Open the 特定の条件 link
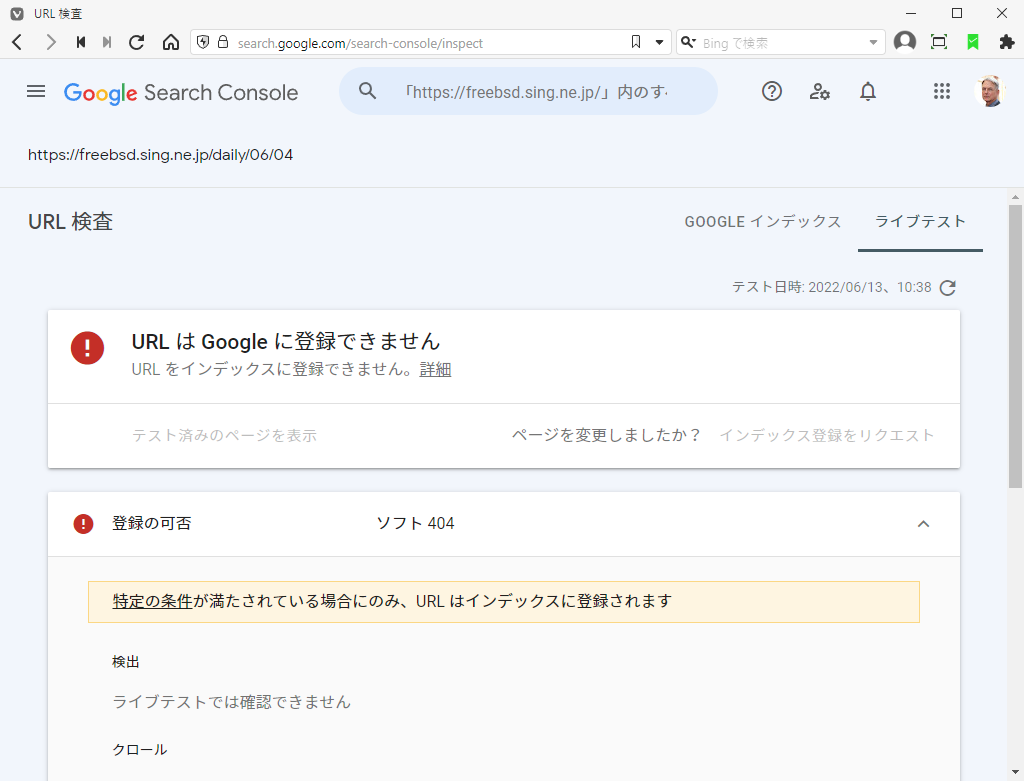This screenshot has height=781, width=1024. point(153,601)
